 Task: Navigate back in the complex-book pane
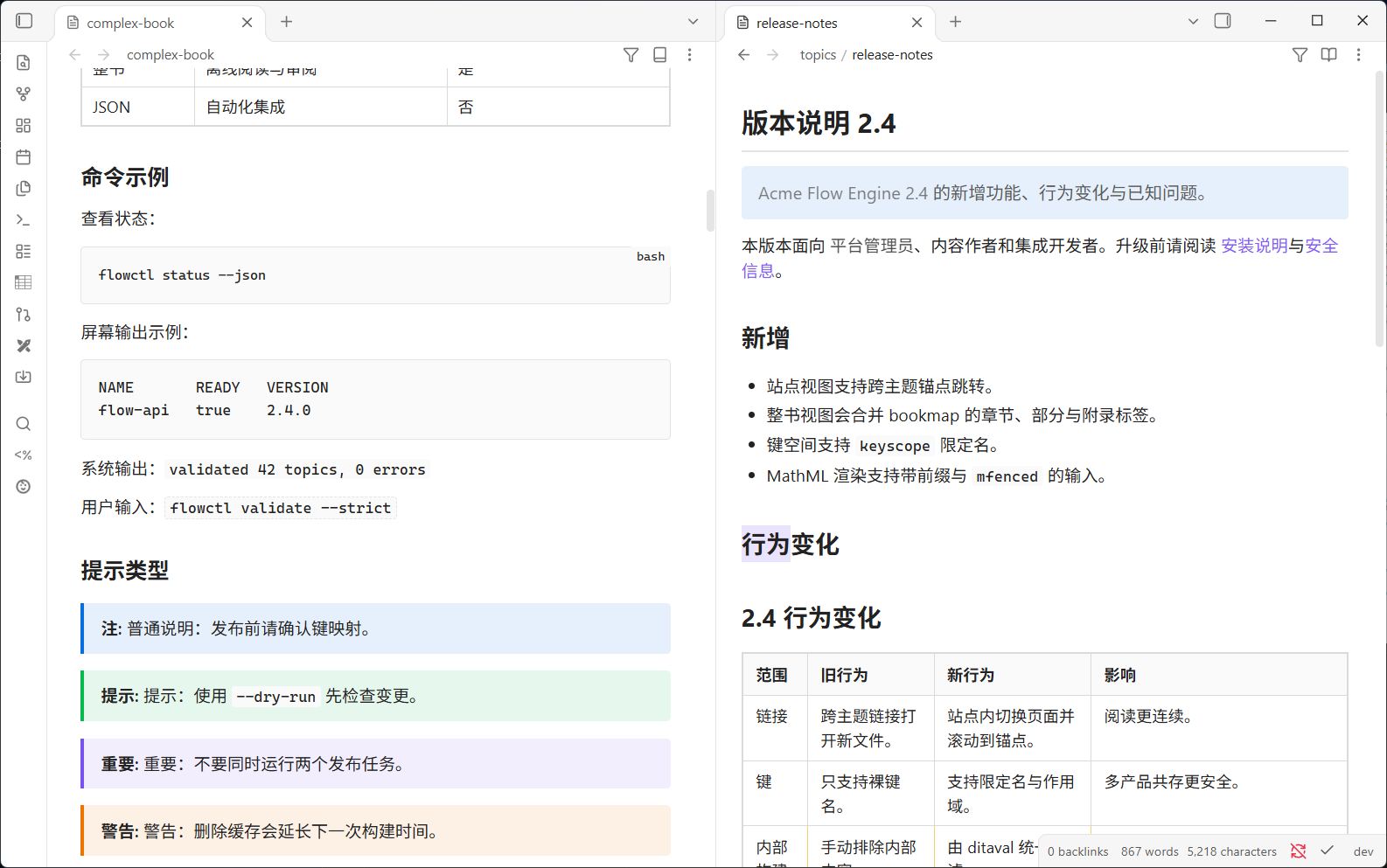click(75, 55)
